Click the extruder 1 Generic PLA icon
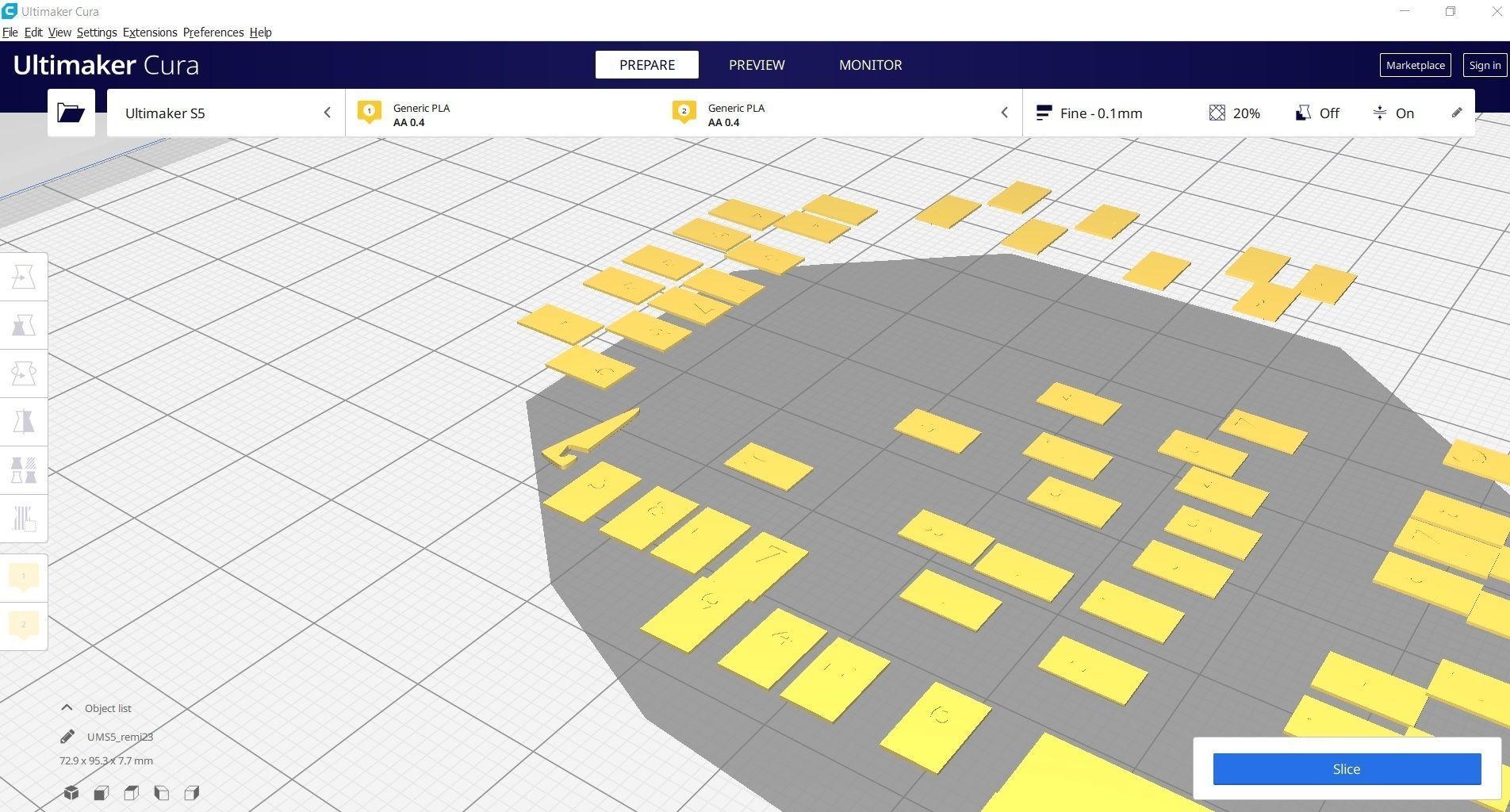 click(x=370, y=113)
